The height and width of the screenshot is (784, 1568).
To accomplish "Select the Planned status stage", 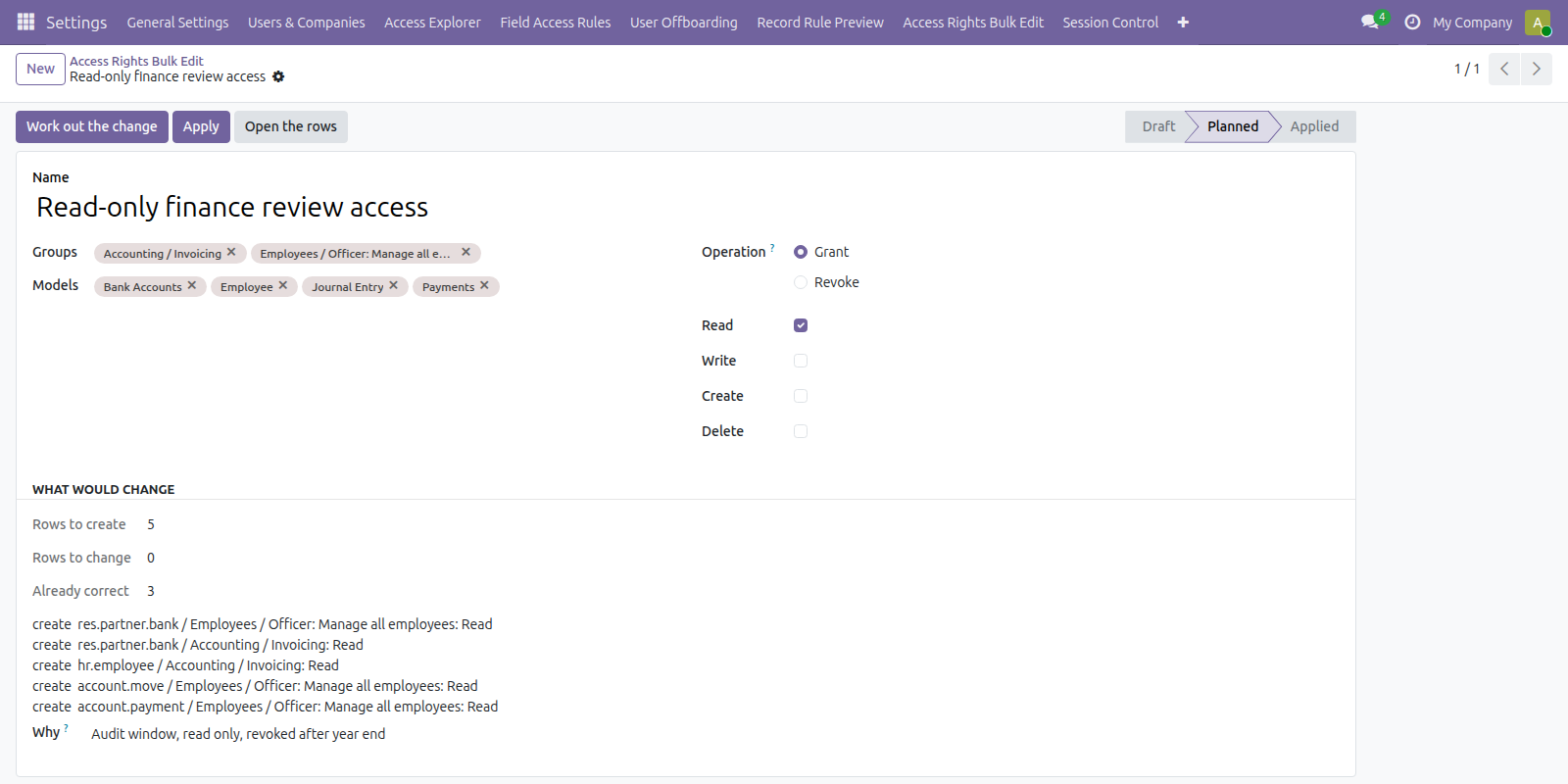I will click(x=1233, y=126).
